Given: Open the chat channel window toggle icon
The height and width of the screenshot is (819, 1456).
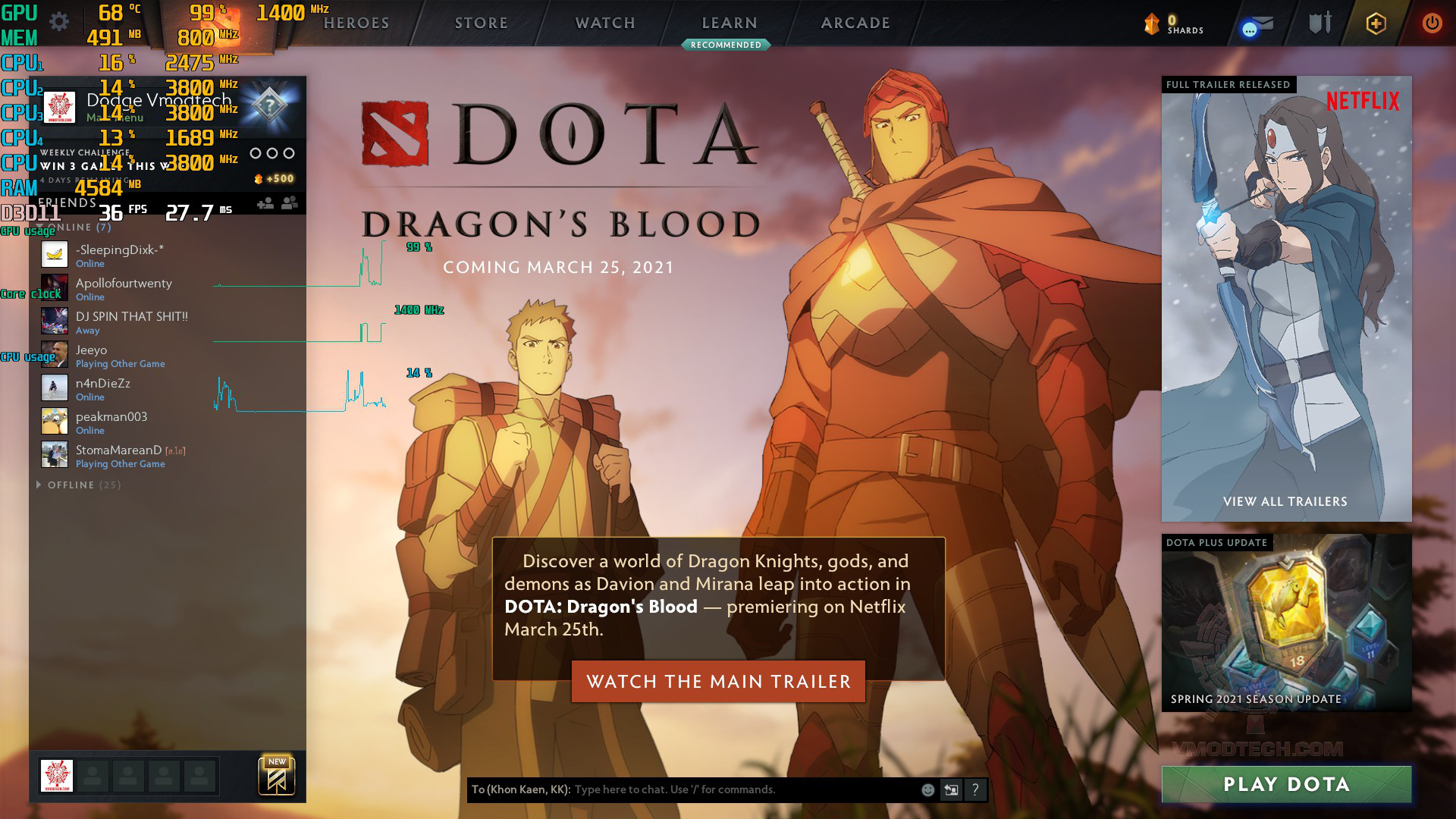Looking at the screenshot, I should pos(951,789).
